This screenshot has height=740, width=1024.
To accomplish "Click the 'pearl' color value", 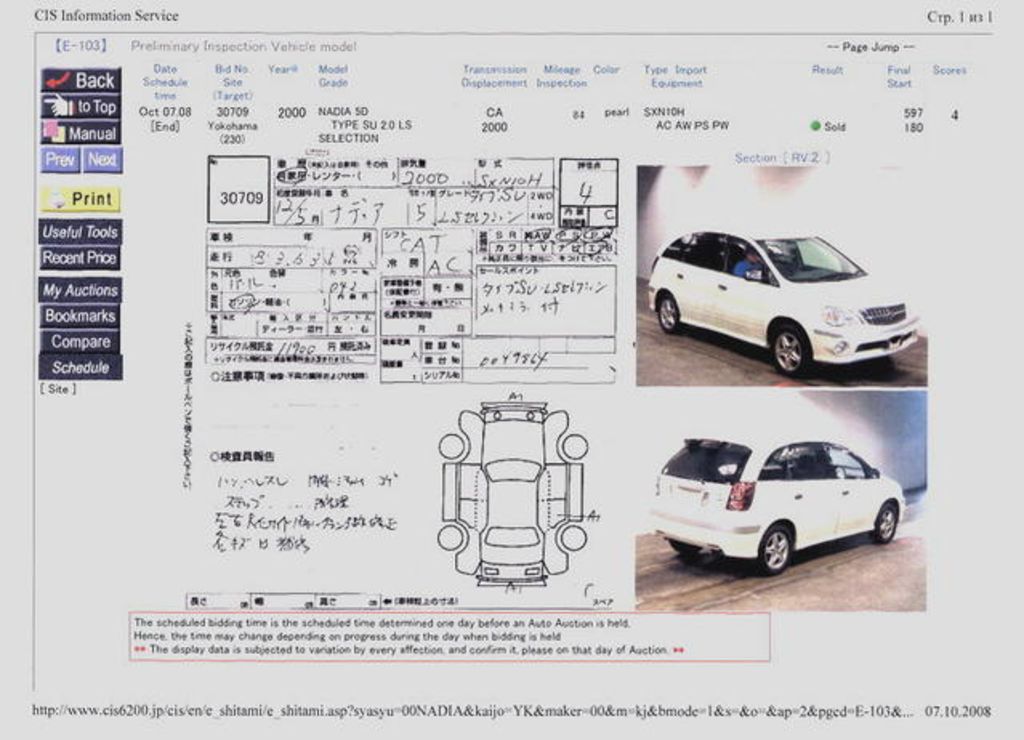I will point(616,112).
